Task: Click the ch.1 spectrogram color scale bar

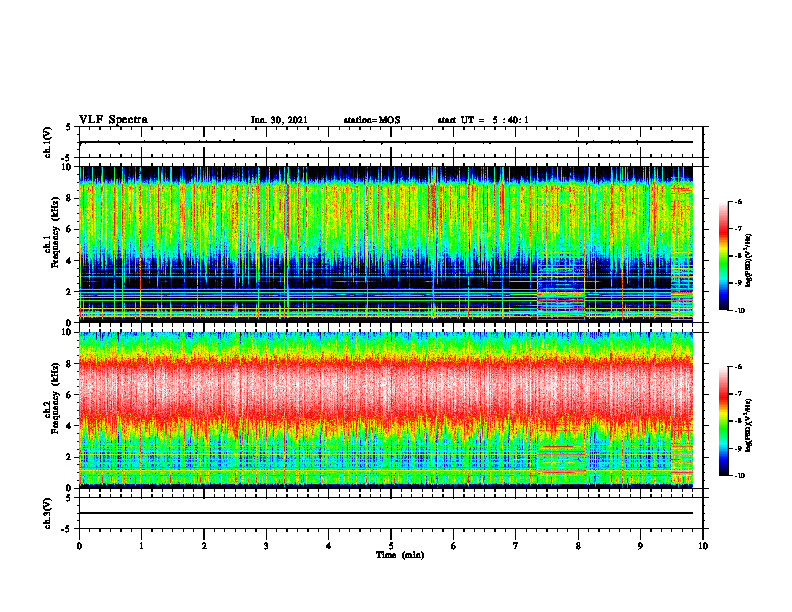Action: click(724, 256)
